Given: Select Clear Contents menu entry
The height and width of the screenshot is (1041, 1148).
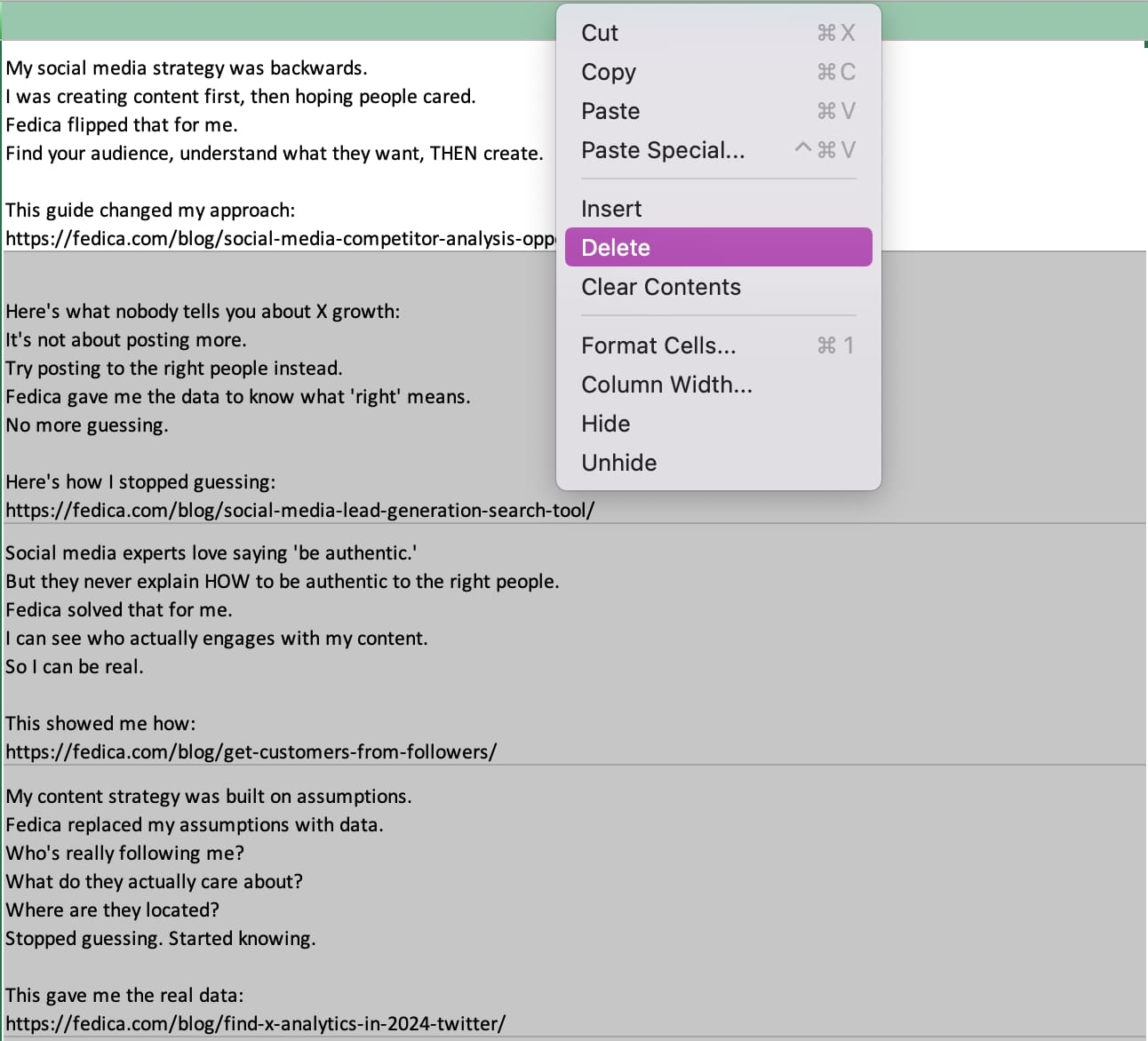Looking at the screenshot, I should click(660, 287).
